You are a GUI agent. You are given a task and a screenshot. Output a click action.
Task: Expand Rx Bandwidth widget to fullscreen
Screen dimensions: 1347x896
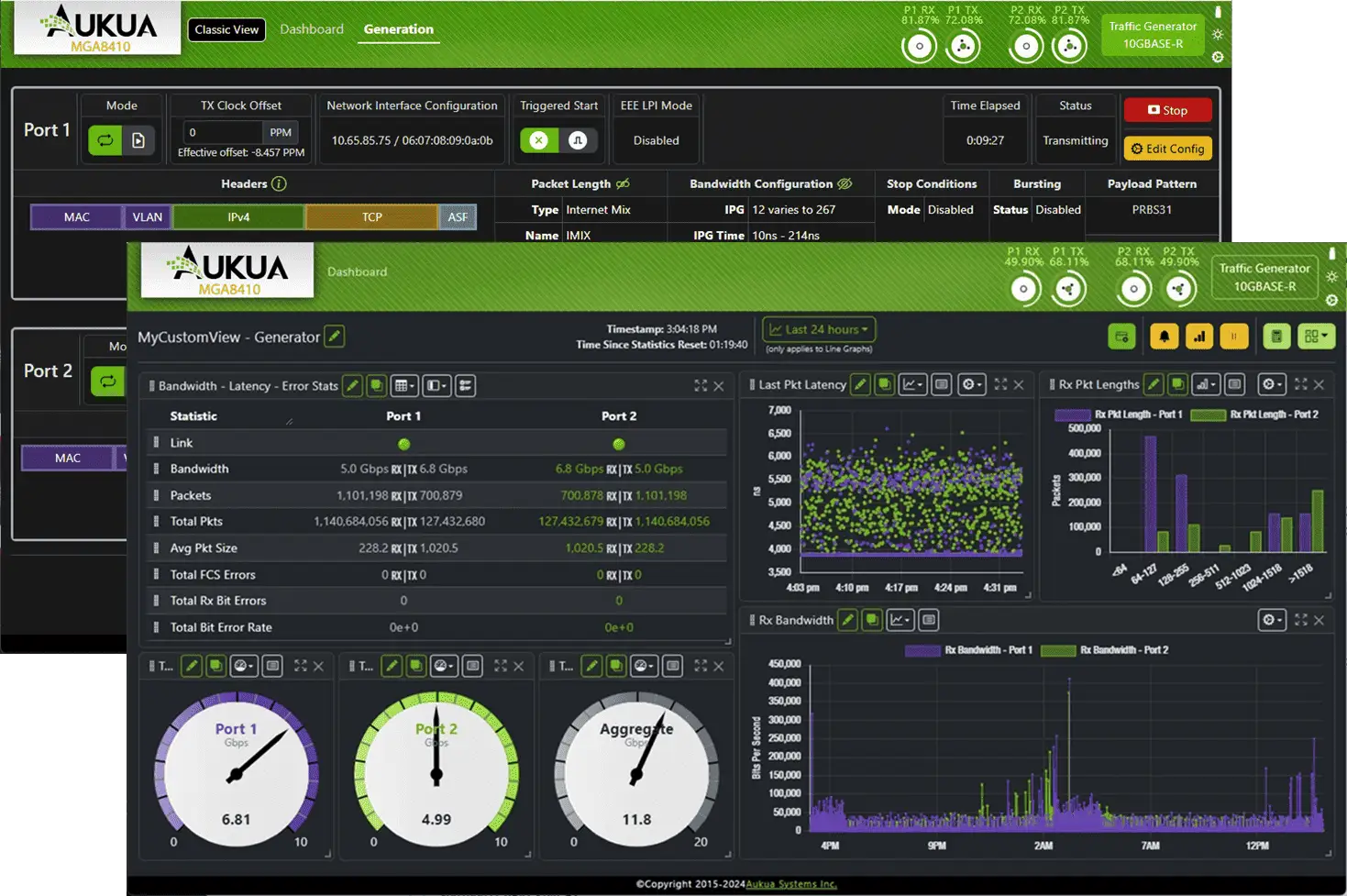coord(1300,620)
